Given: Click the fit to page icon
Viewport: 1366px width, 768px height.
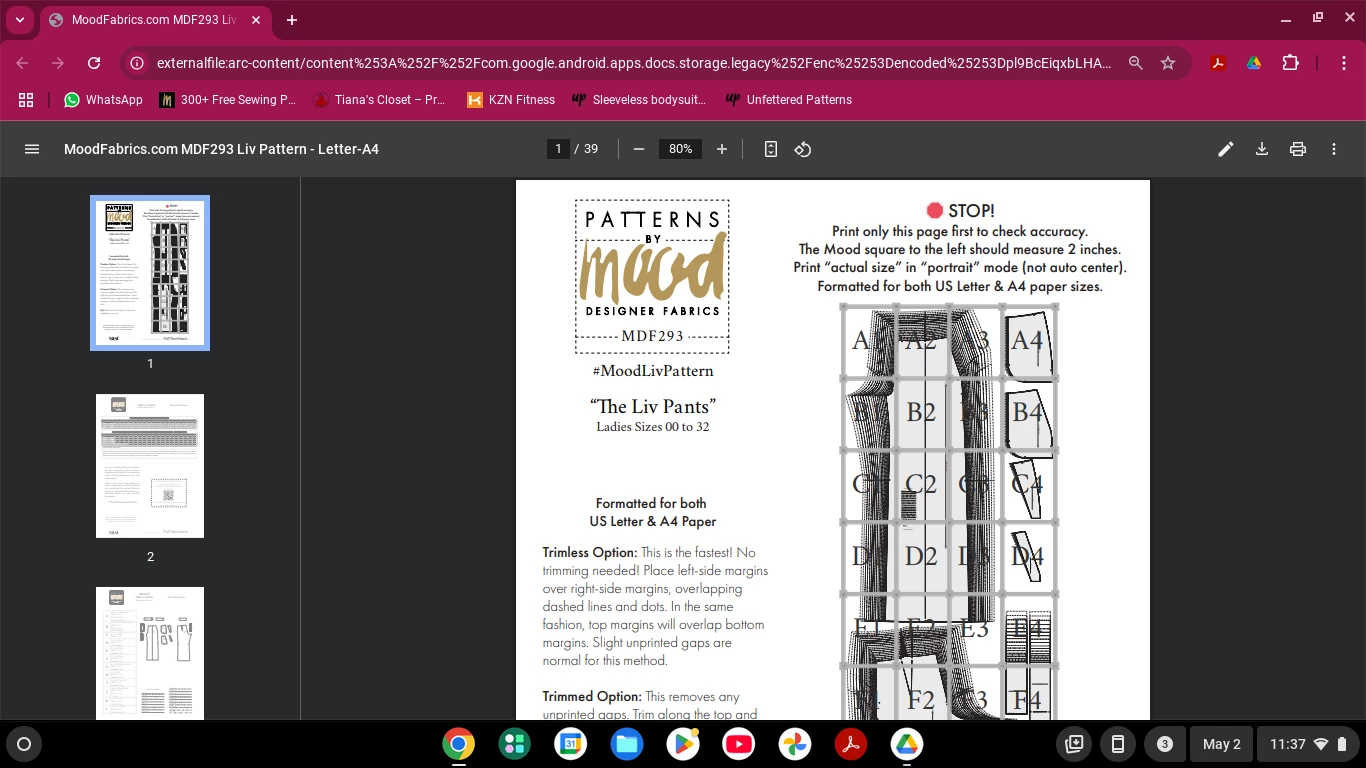Looking at the screenshot, I should click(771, 149).
